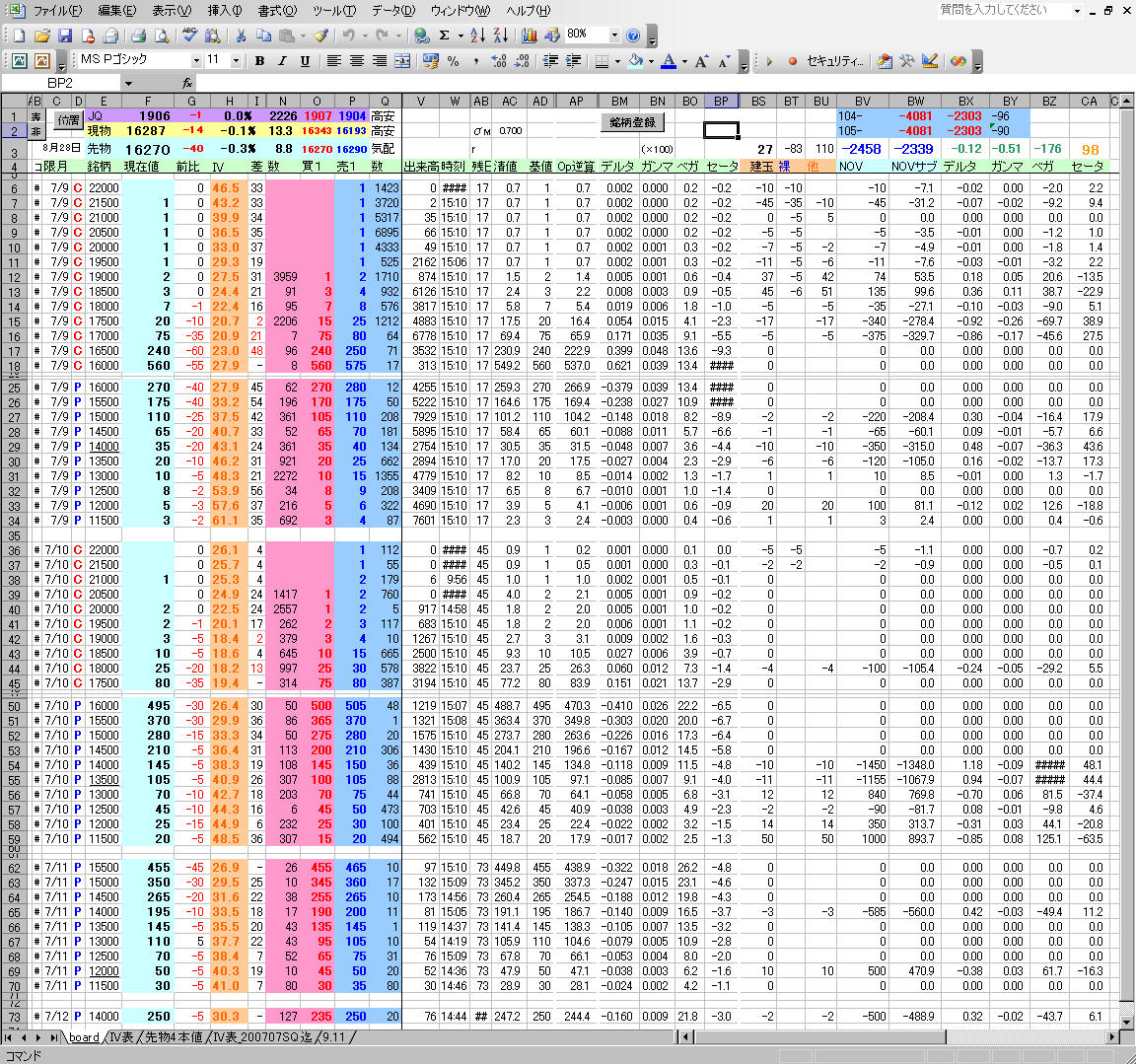Open the ファイル(F) menu
Viewport: 1136px width, 1064px height.
coord(57,10)
